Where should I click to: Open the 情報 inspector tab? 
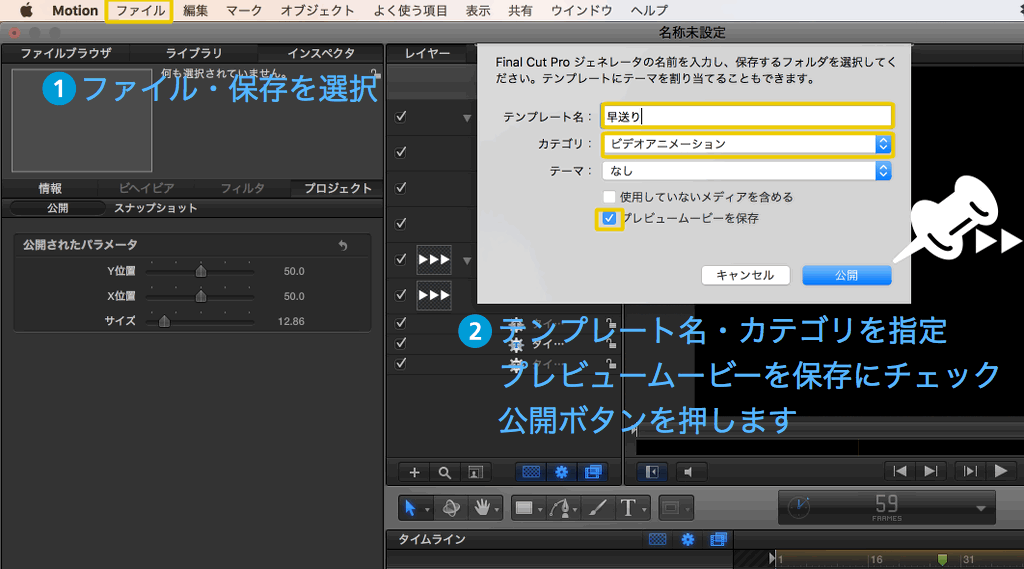point(50,188)
